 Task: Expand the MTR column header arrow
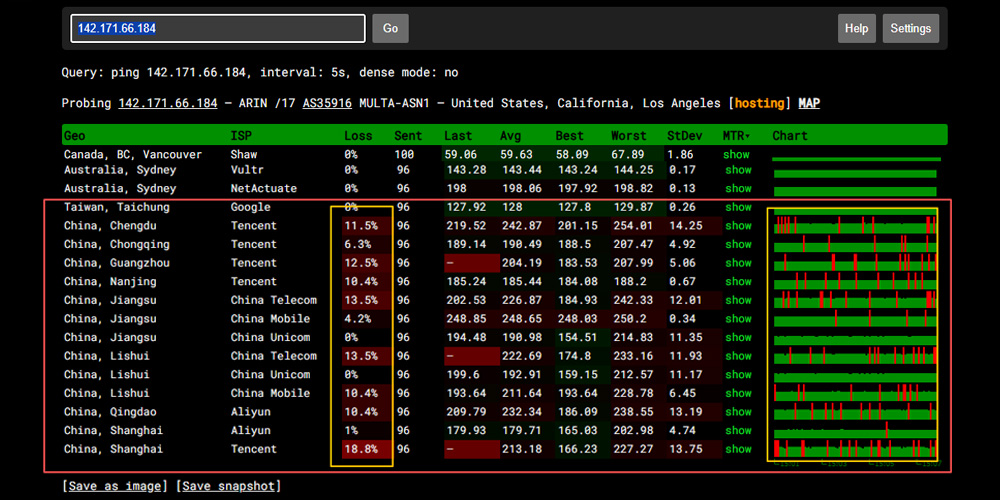coord(749,136)
